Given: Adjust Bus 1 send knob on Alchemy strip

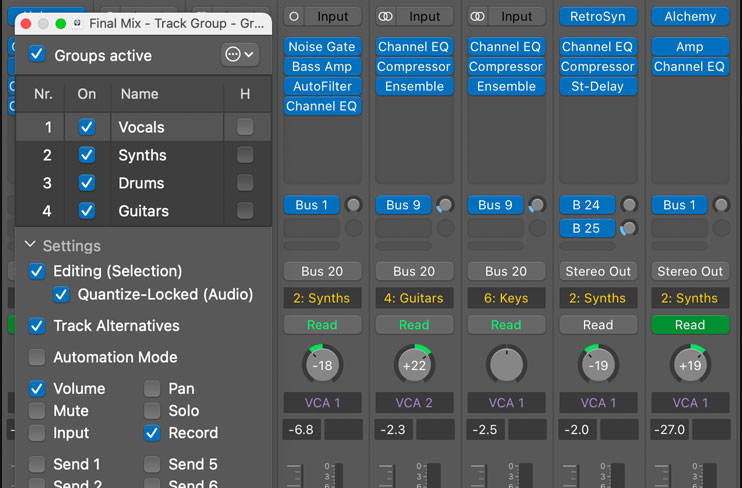Looking at the screenshot, I should tap(721, 205).
